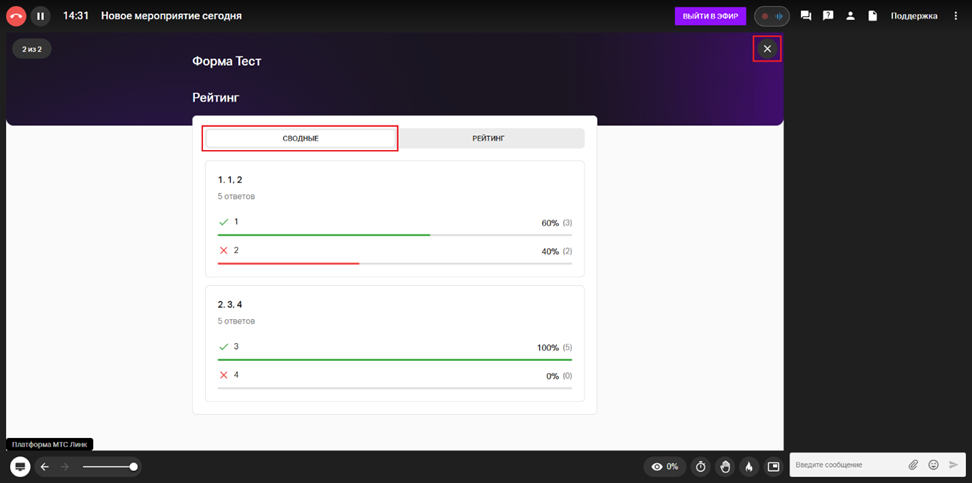Click the green checkmark beside answer 3
Screen dimensions: 972x483
click(x=224, y=347)
